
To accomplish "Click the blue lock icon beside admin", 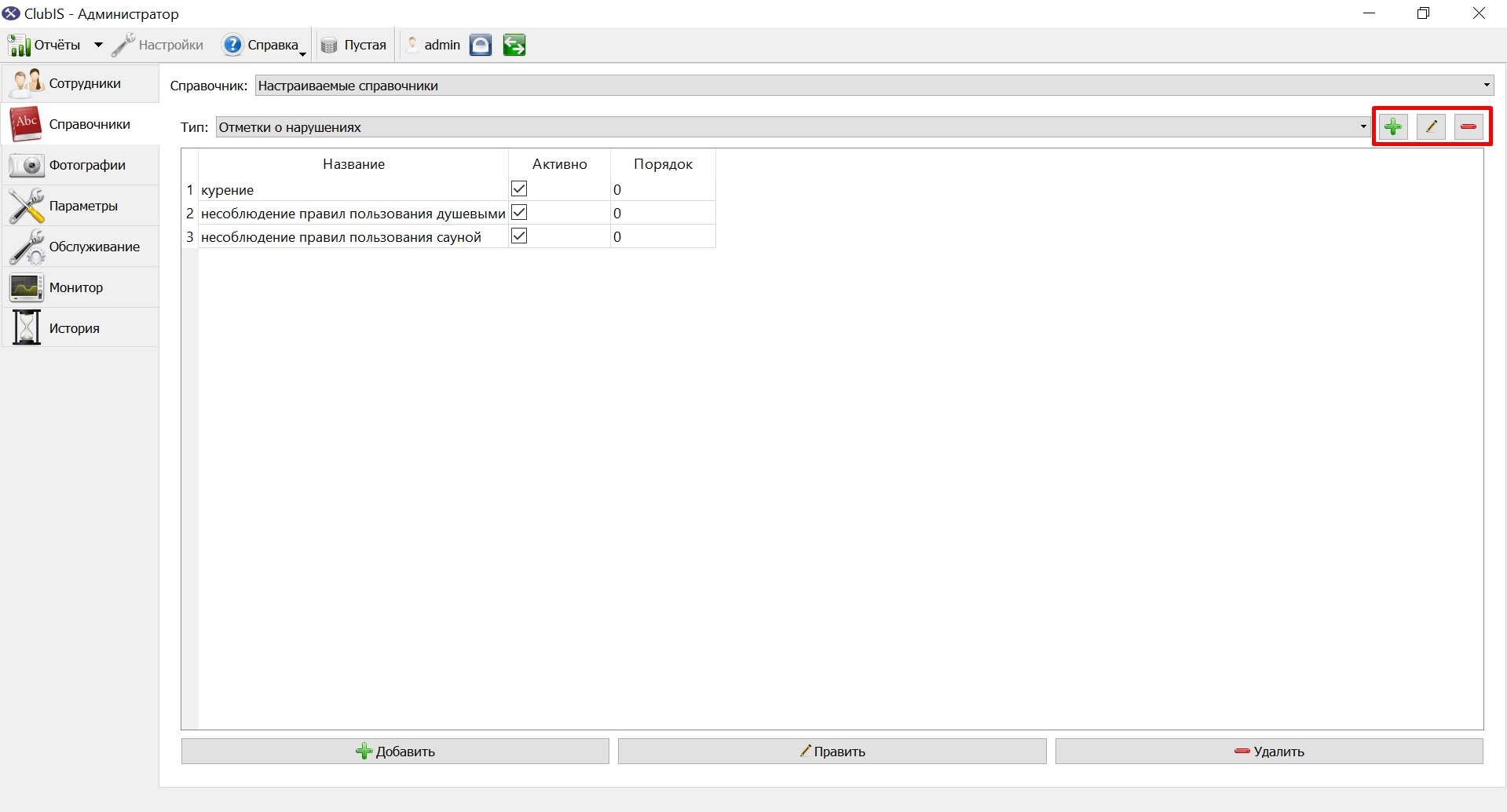I will [481, 45].
